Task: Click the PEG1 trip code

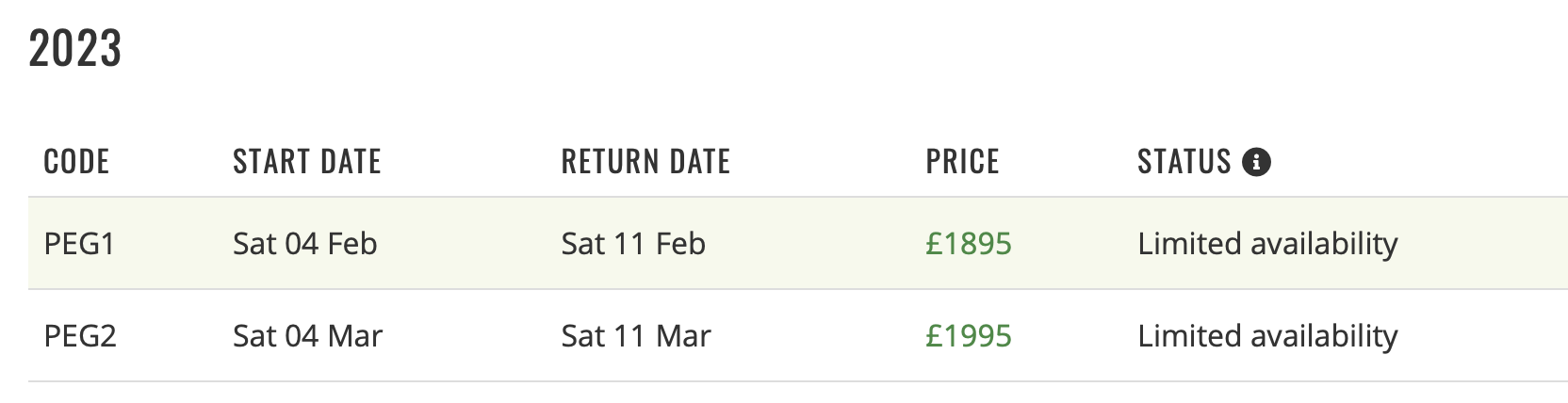Action: [x=79, y=244]
